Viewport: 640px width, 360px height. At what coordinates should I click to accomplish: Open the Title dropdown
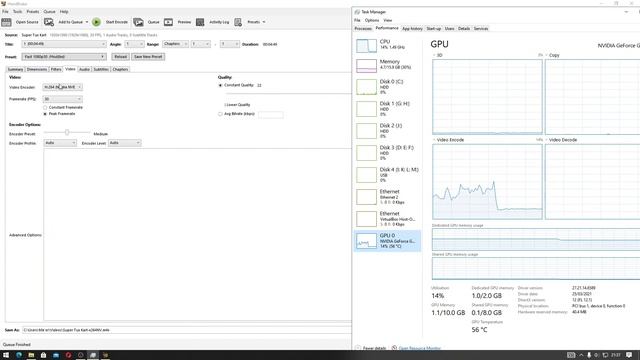click(x=64, y=44)
